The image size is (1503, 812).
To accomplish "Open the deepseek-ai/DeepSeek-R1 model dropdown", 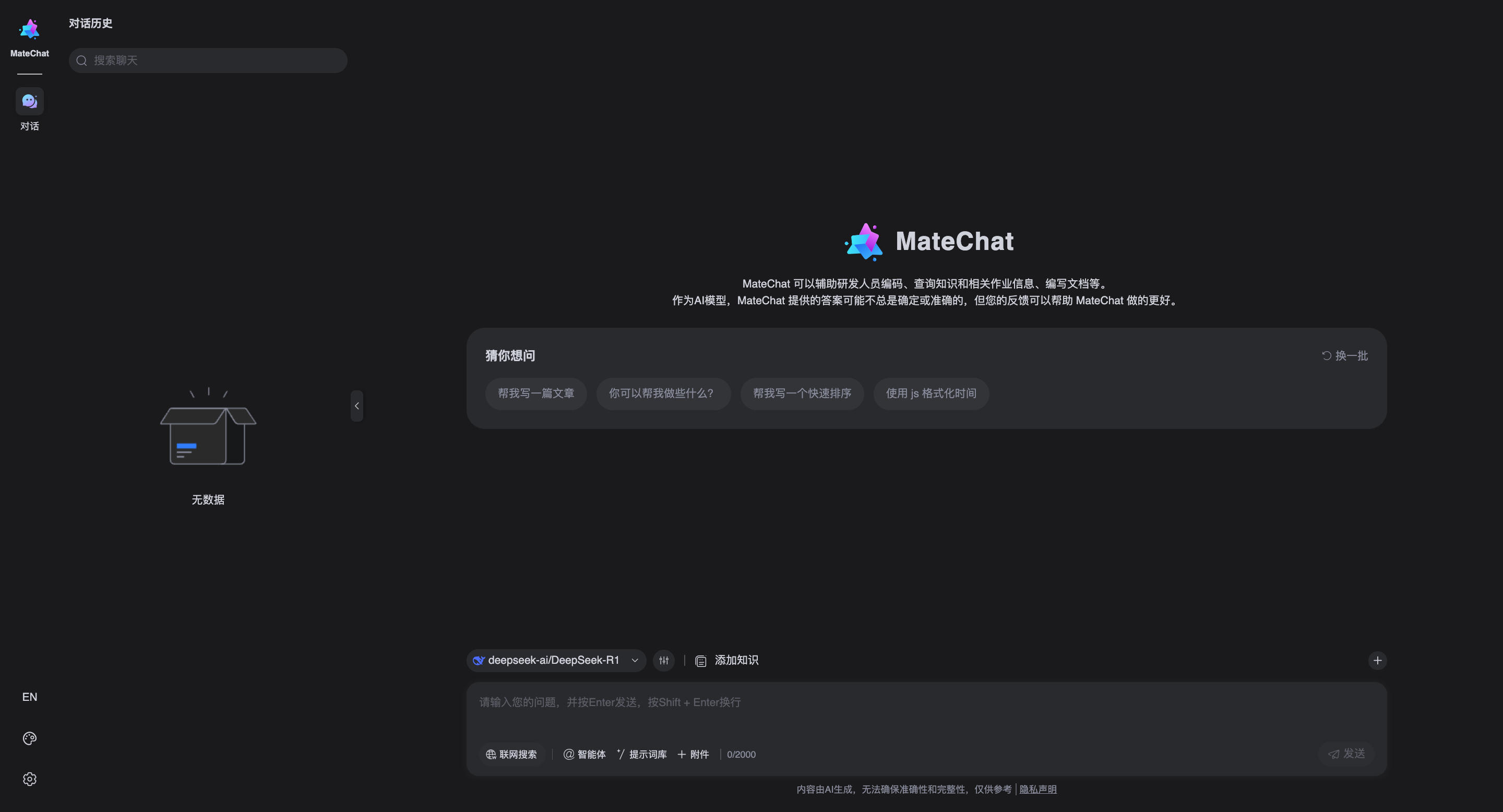I will click(555, 660).
